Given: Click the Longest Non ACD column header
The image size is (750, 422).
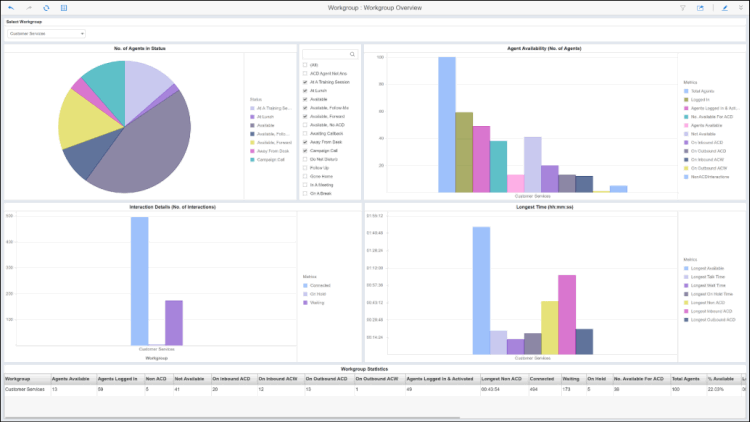Looking at the screenshot, I should click(500, 380).
